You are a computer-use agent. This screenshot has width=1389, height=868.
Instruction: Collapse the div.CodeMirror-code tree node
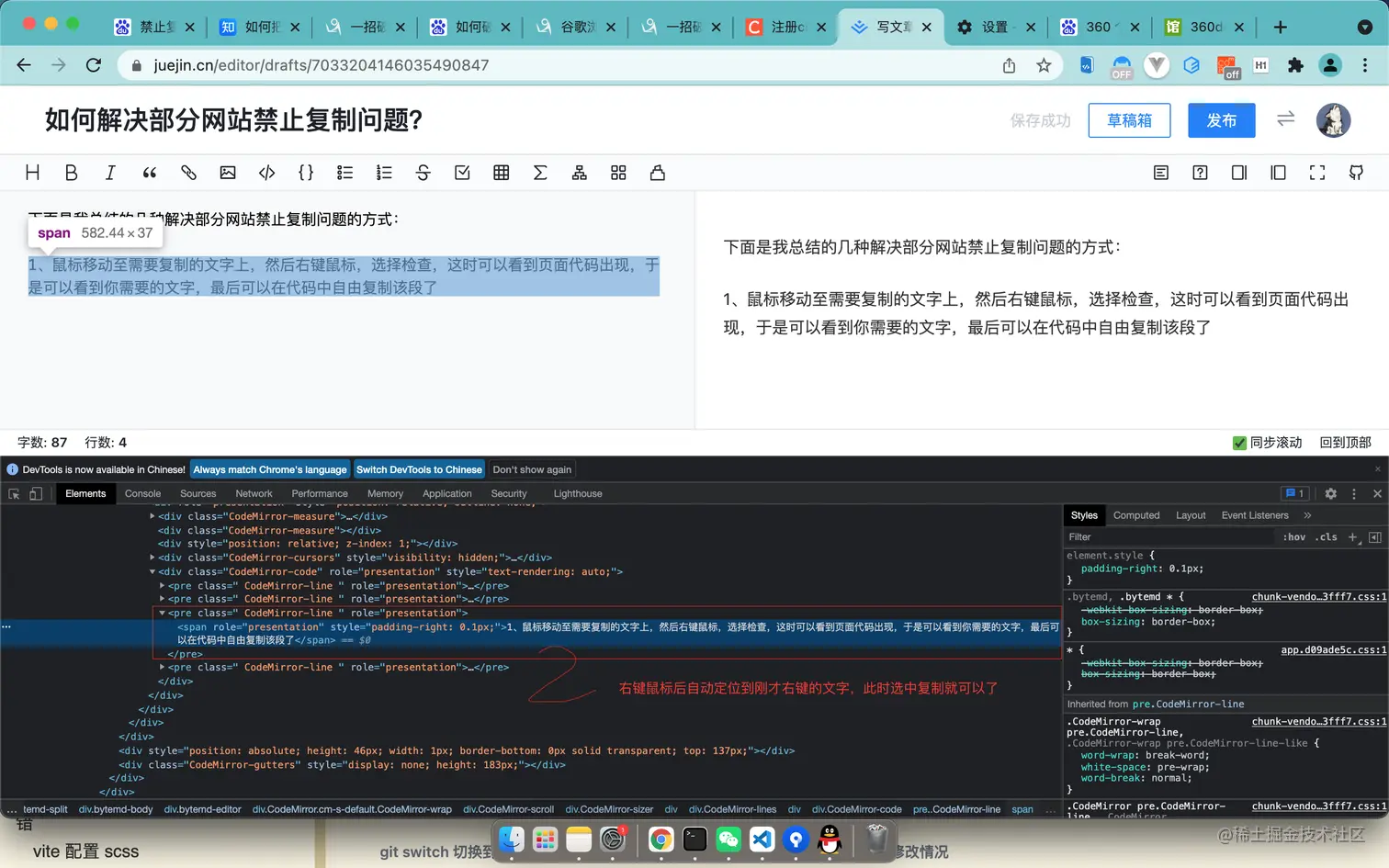point(152,571)
